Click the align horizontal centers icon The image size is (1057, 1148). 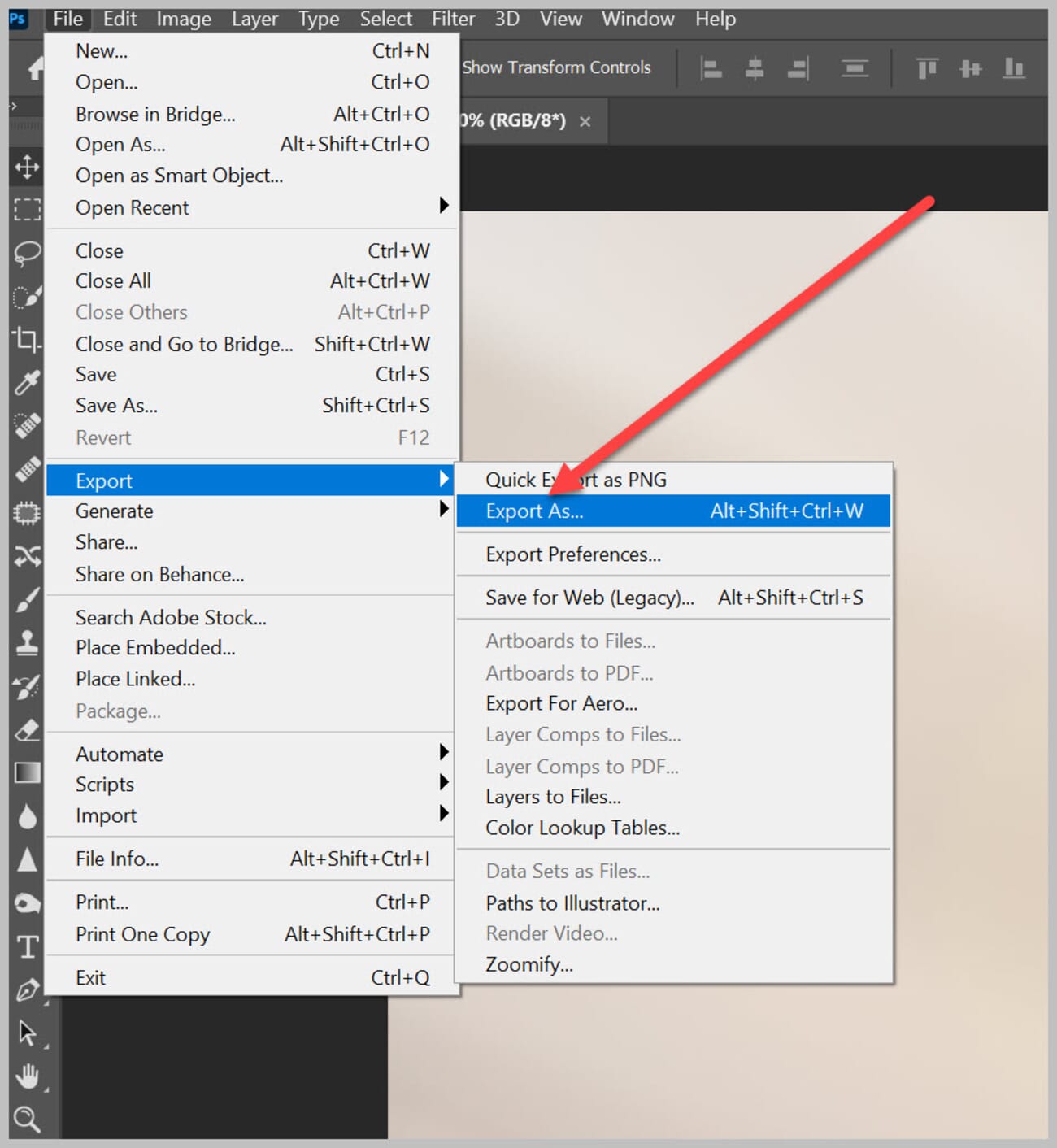point(754,68)
